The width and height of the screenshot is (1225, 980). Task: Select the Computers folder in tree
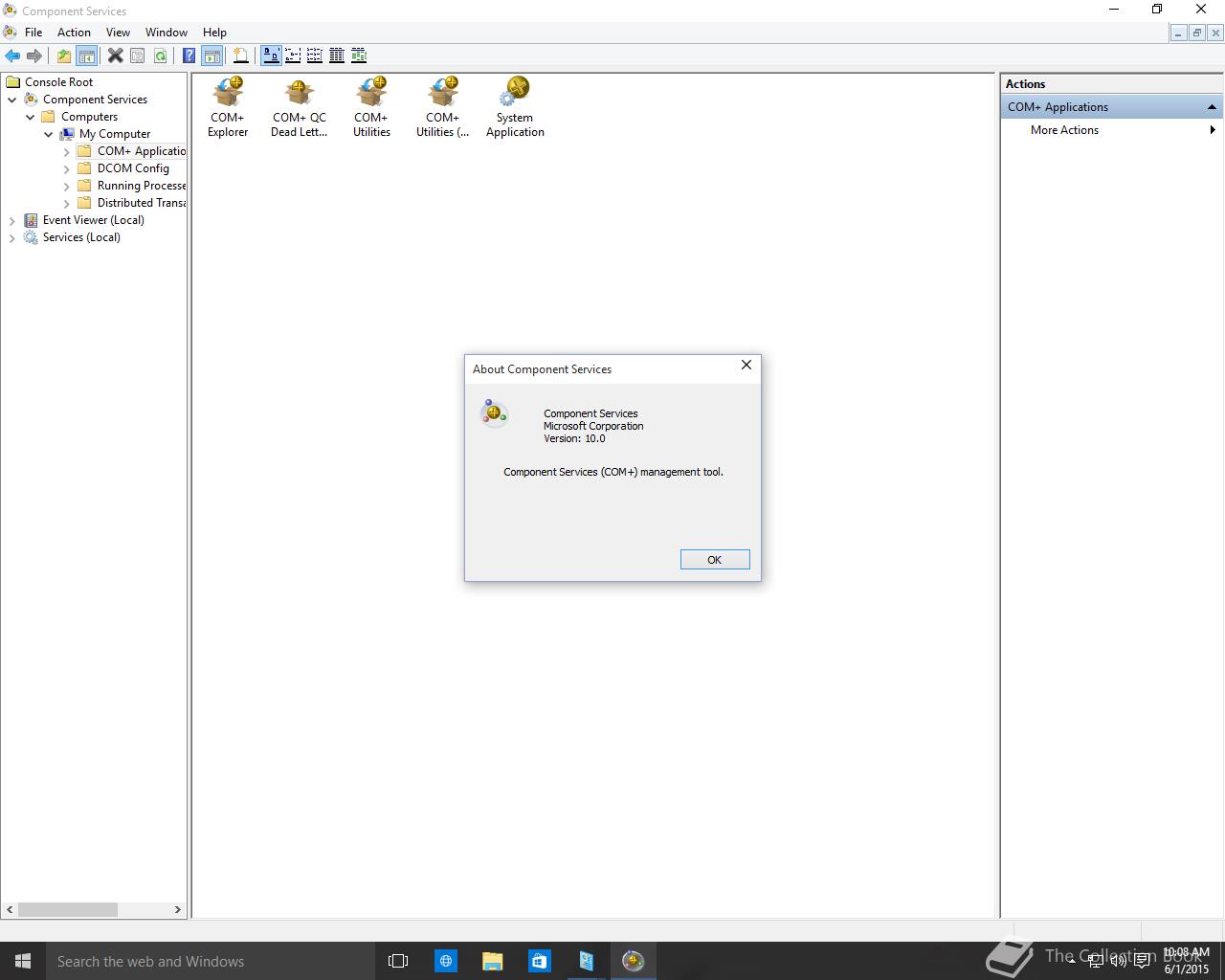click(x=89, y=117)
